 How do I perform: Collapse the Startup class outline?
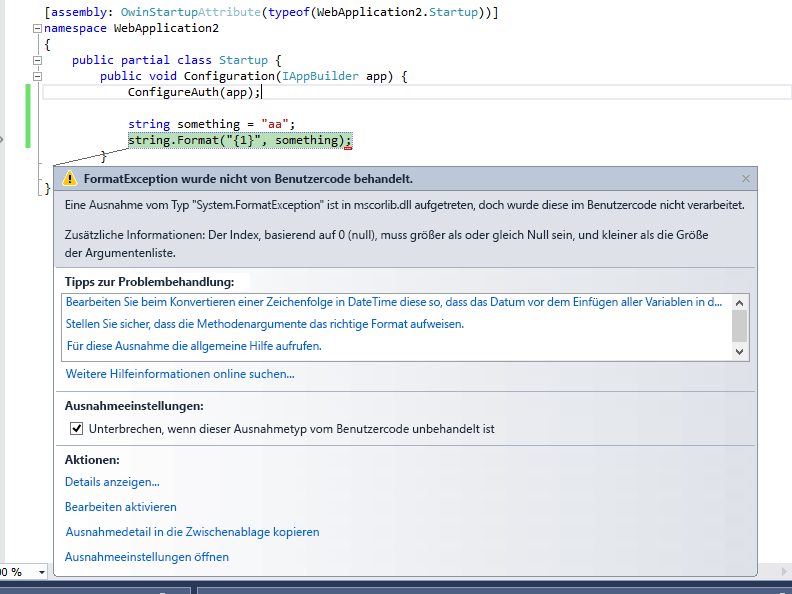tap(37, 60)
